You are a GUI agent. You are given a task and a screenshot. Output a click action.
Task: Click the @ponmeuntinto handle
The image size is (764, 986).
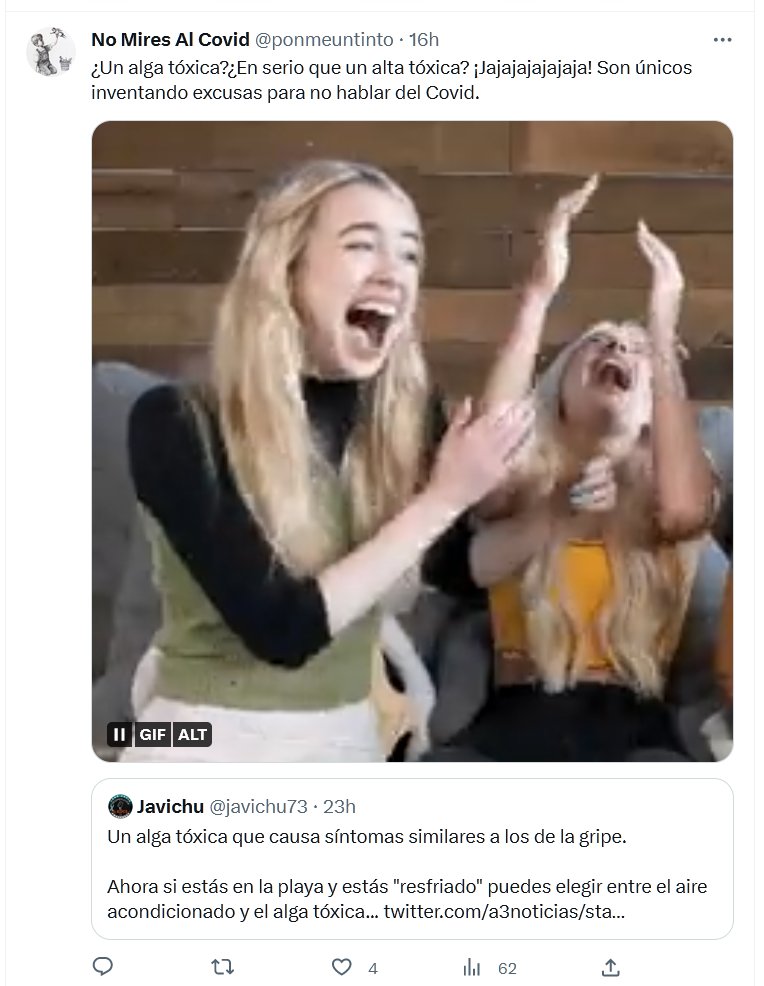click(x=324, y=40)
